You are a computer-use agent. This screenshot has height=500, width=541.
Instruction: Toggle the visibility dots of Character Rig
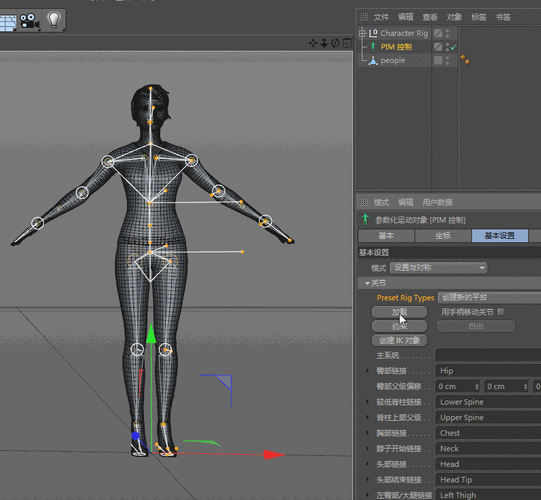(x=447, y=33)
